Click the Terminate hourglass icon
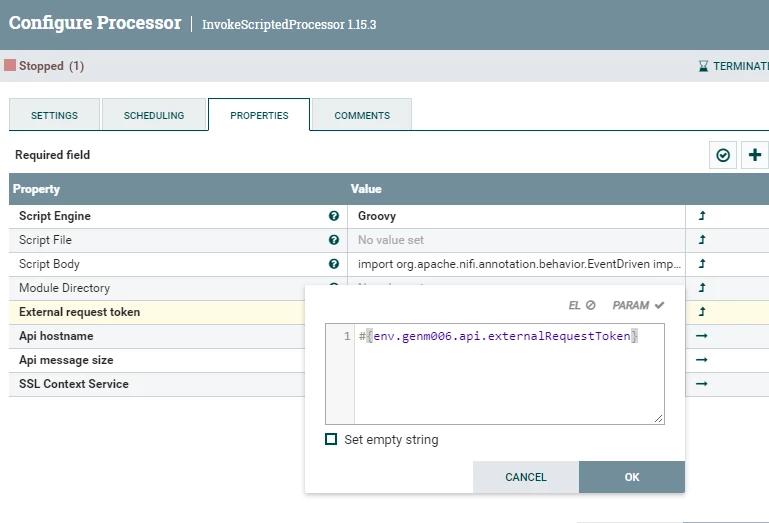The image size is (769, 523). [x=703, y=66]
